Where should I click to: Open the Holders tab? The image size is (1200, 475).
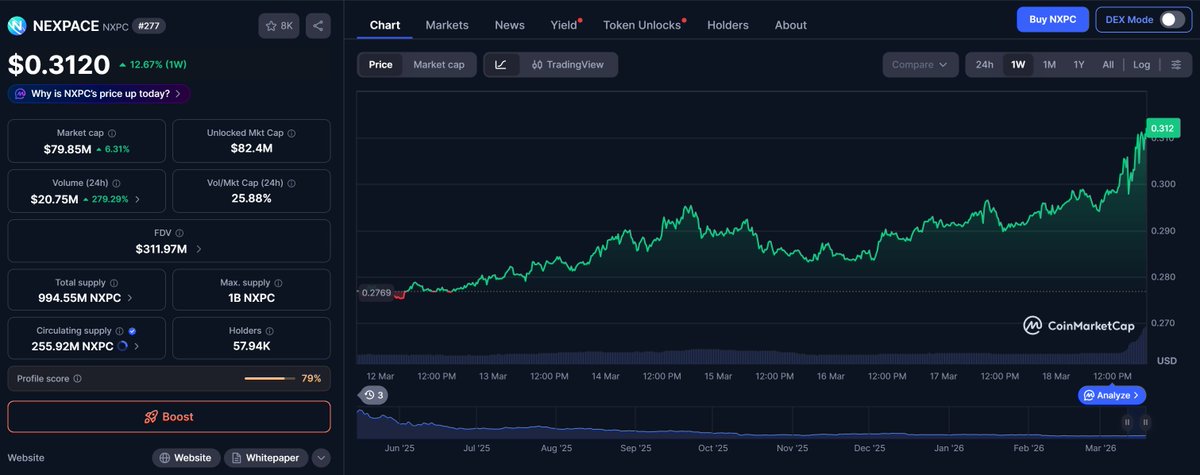pos(728,25)
